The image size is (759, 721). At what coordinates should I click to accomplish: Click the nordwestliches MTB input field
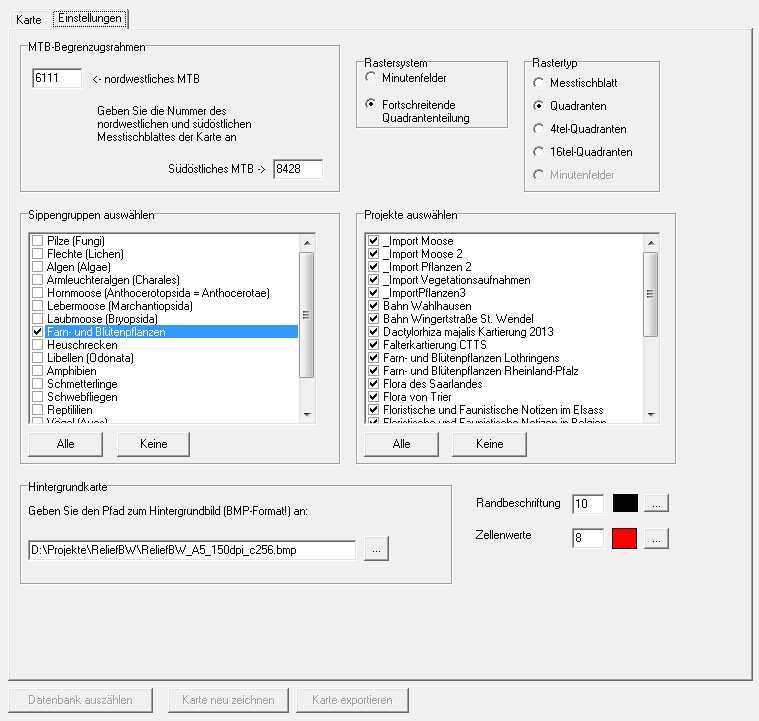[57, 78]
